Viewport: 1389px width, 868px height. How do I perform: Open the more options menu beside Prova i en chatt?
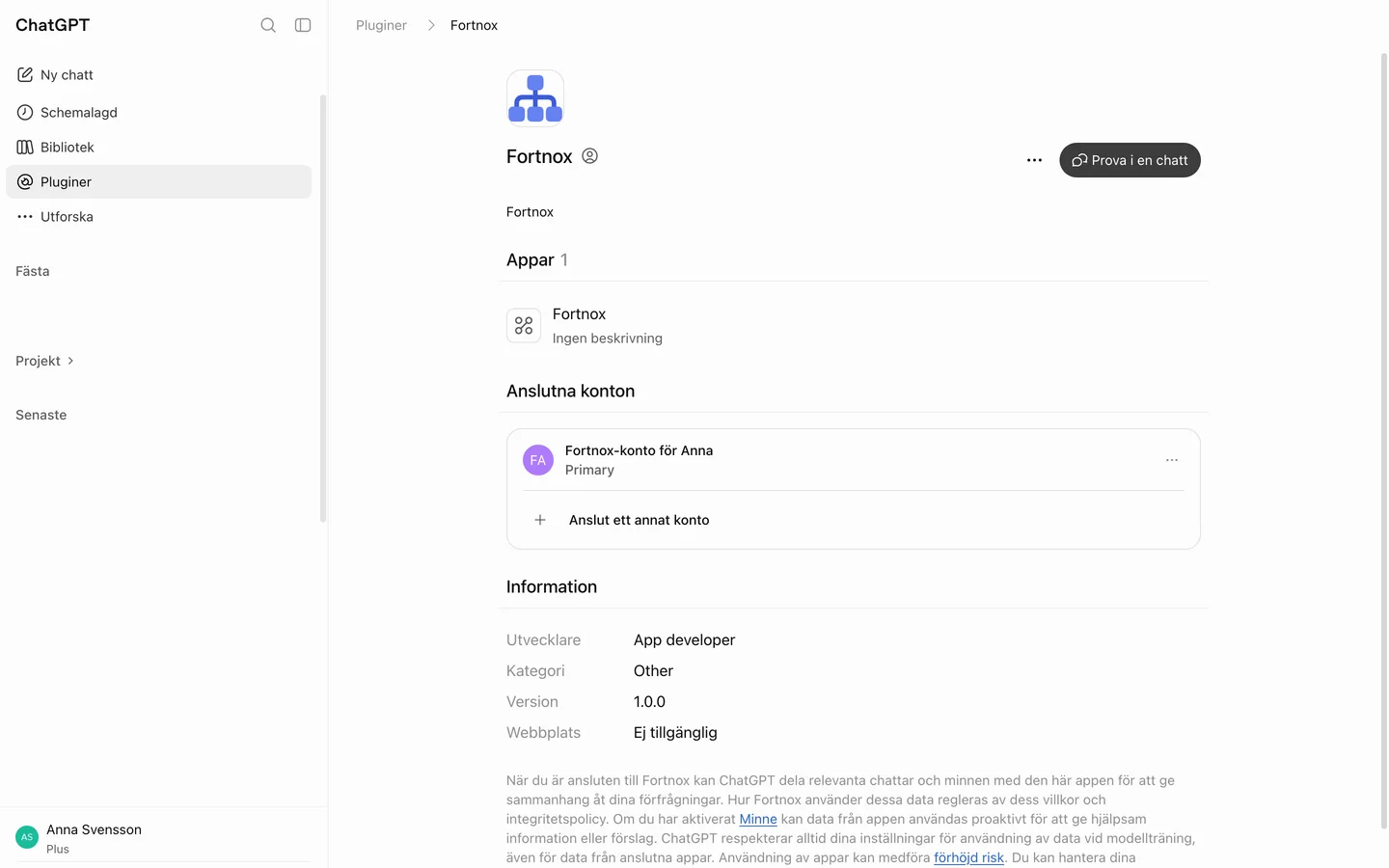pyautogui.click(x=1034, y=160)
